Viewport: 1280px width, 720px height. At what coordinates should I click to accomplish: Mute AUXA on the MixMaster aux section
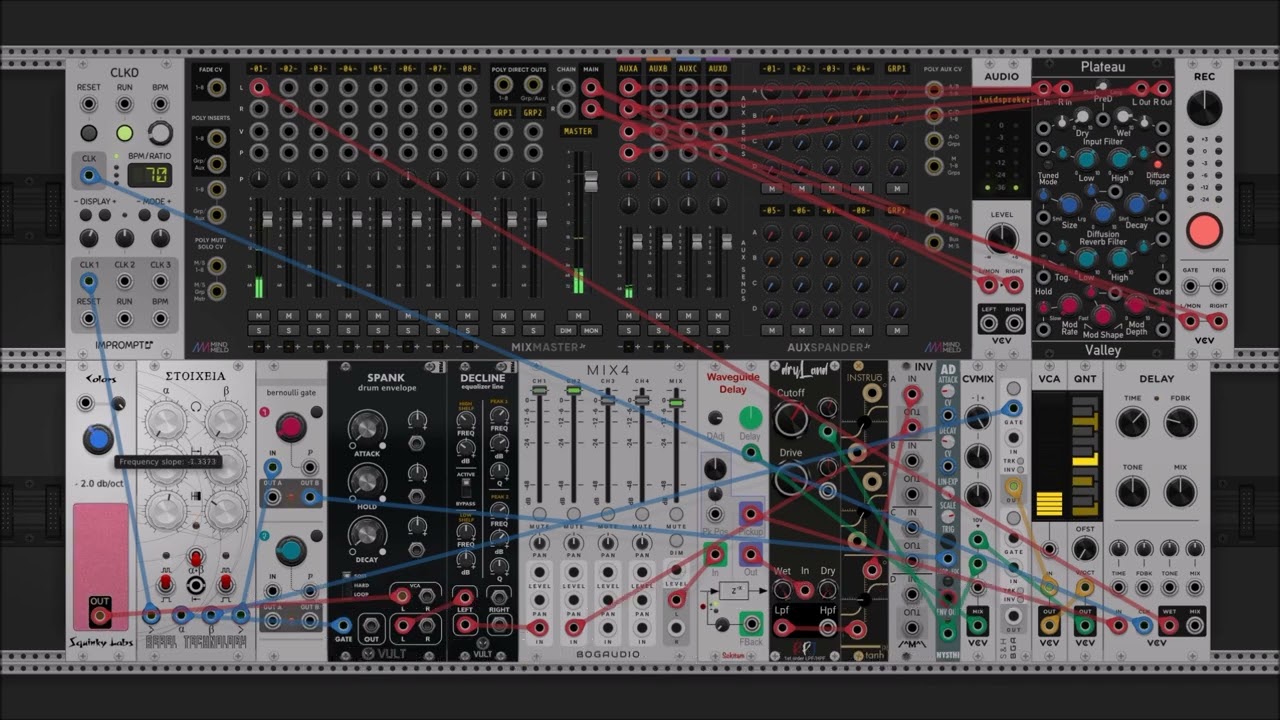point(628,316)
